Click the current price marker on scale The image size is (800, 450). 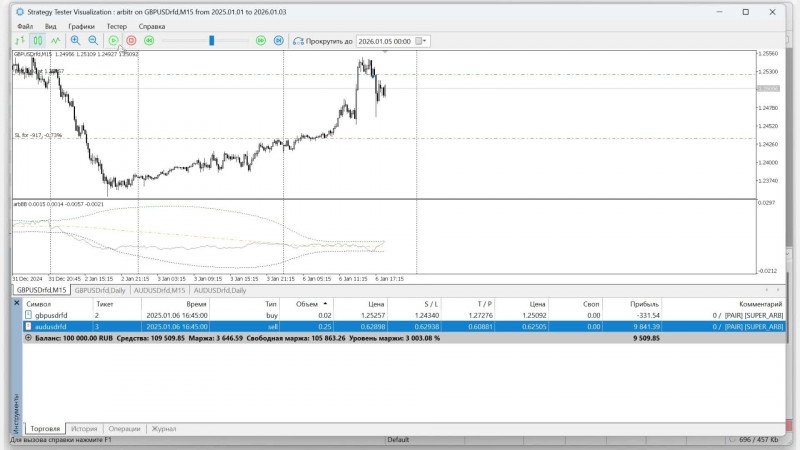[x=769, y=88]
